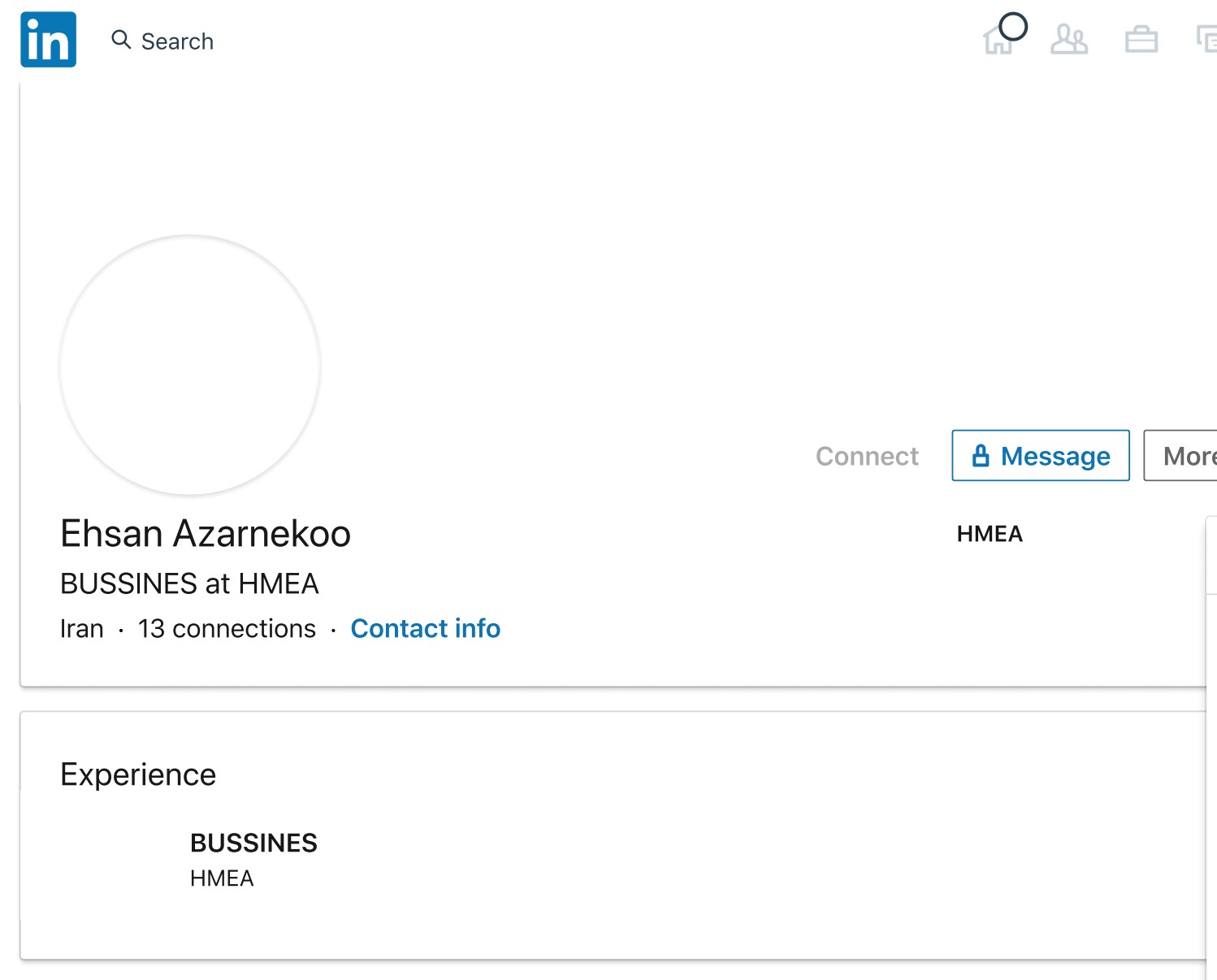Open the Jobs briefcase icon
Image resolution: width=1217 pixels, height=980 pixels.
click(1141, 39)
